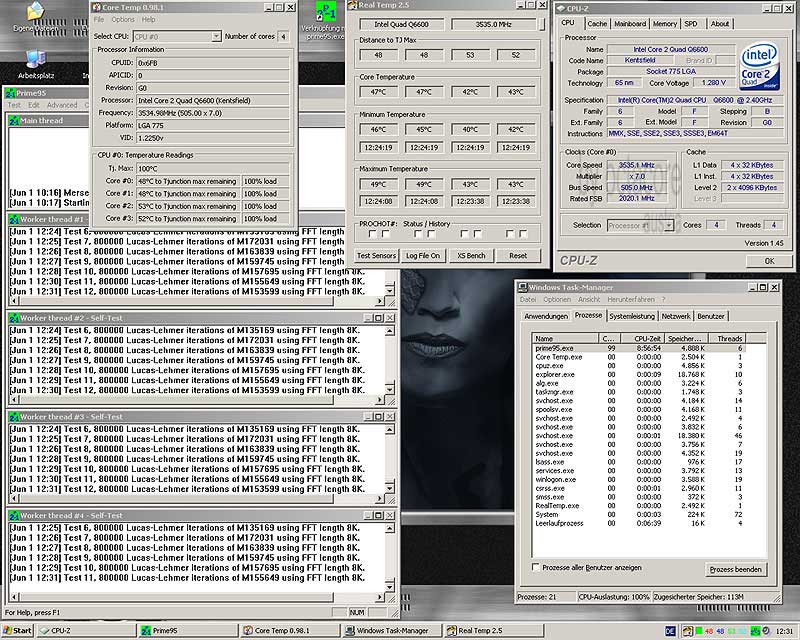800x640 pixels.
Task: Enable 'Prozesse aller Benutzer anzeigen' checkbox
Action: pos(536,567)
